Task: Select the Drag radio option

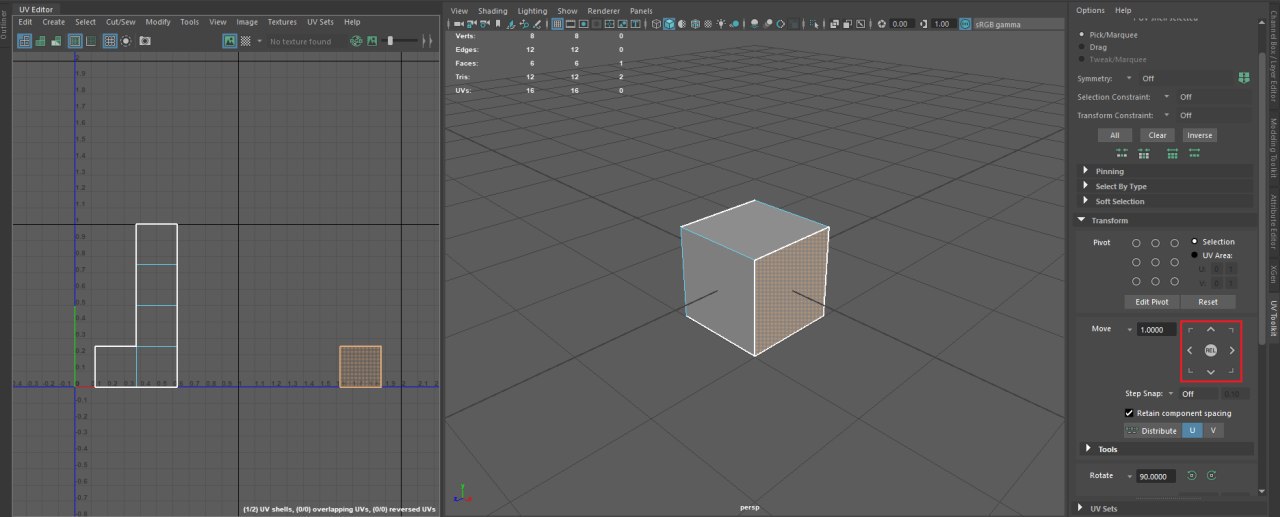Action: [1081, 47]
